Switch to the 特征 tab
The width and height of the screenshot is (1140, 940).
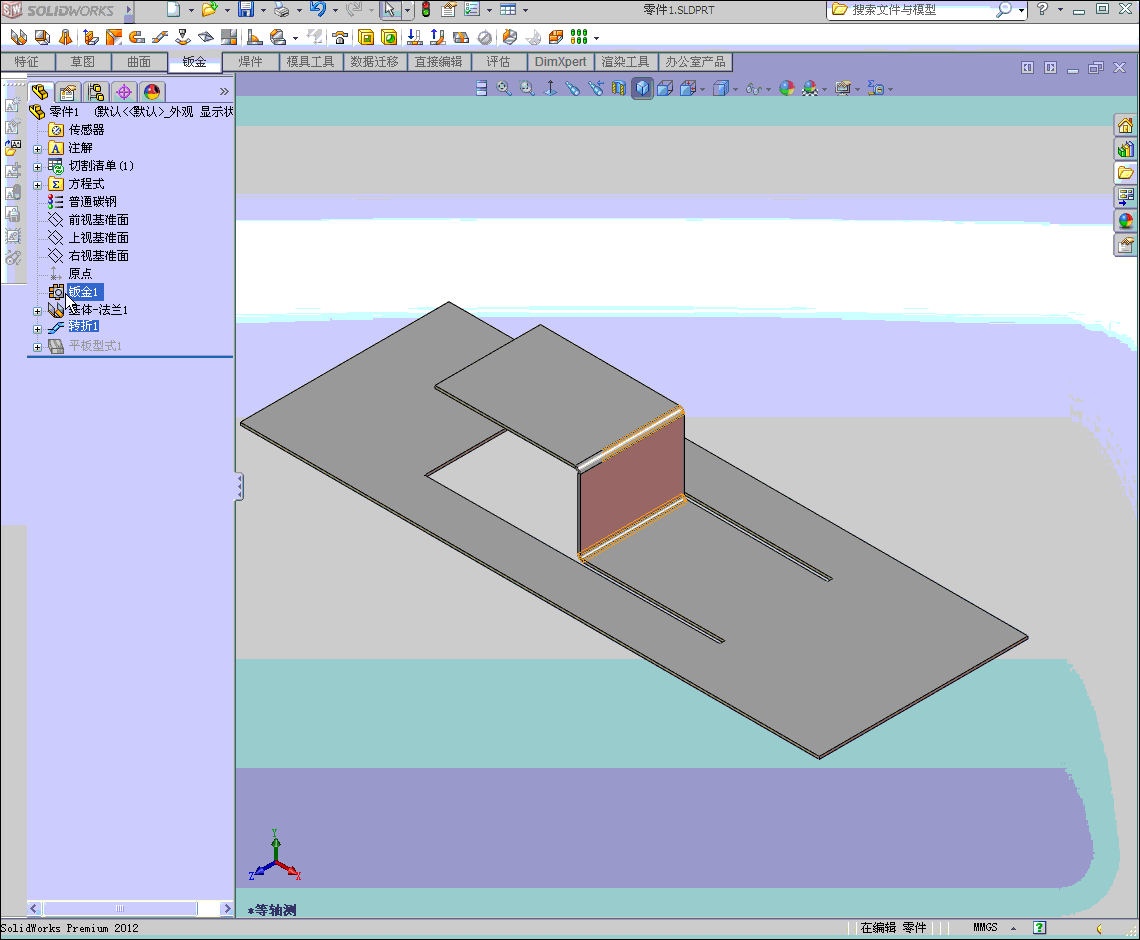click(27, 62)
